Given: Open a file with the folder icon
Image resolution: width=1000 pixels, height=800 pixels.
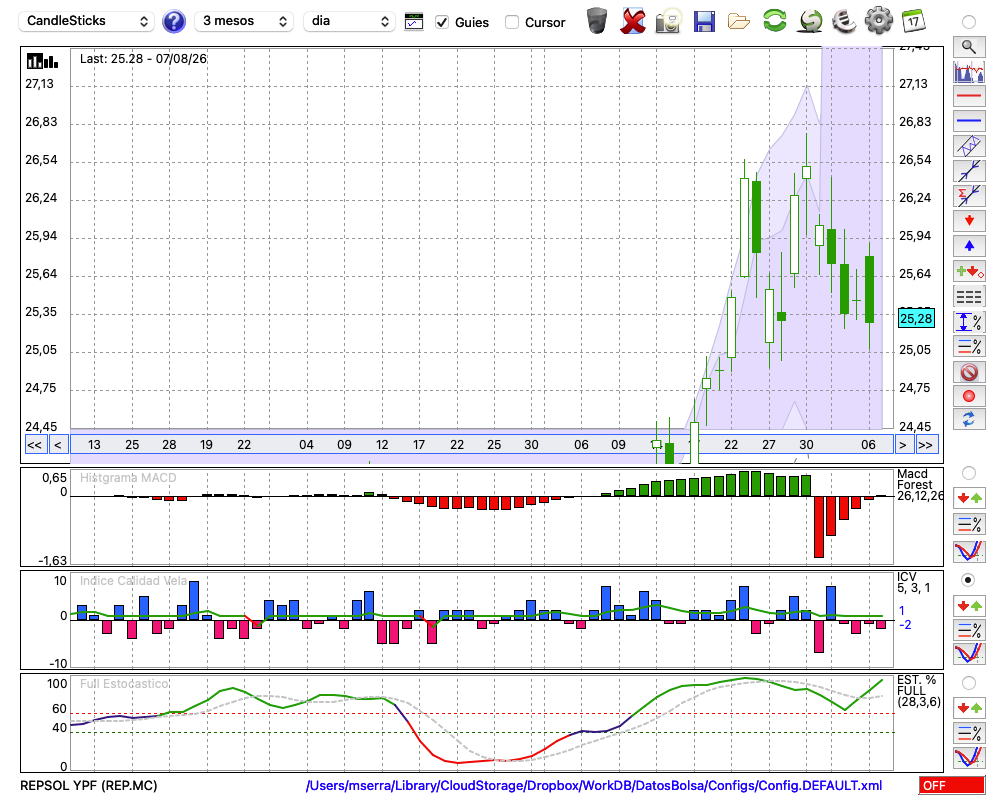Looking at the screenshot, I should [x=739, y=22].
